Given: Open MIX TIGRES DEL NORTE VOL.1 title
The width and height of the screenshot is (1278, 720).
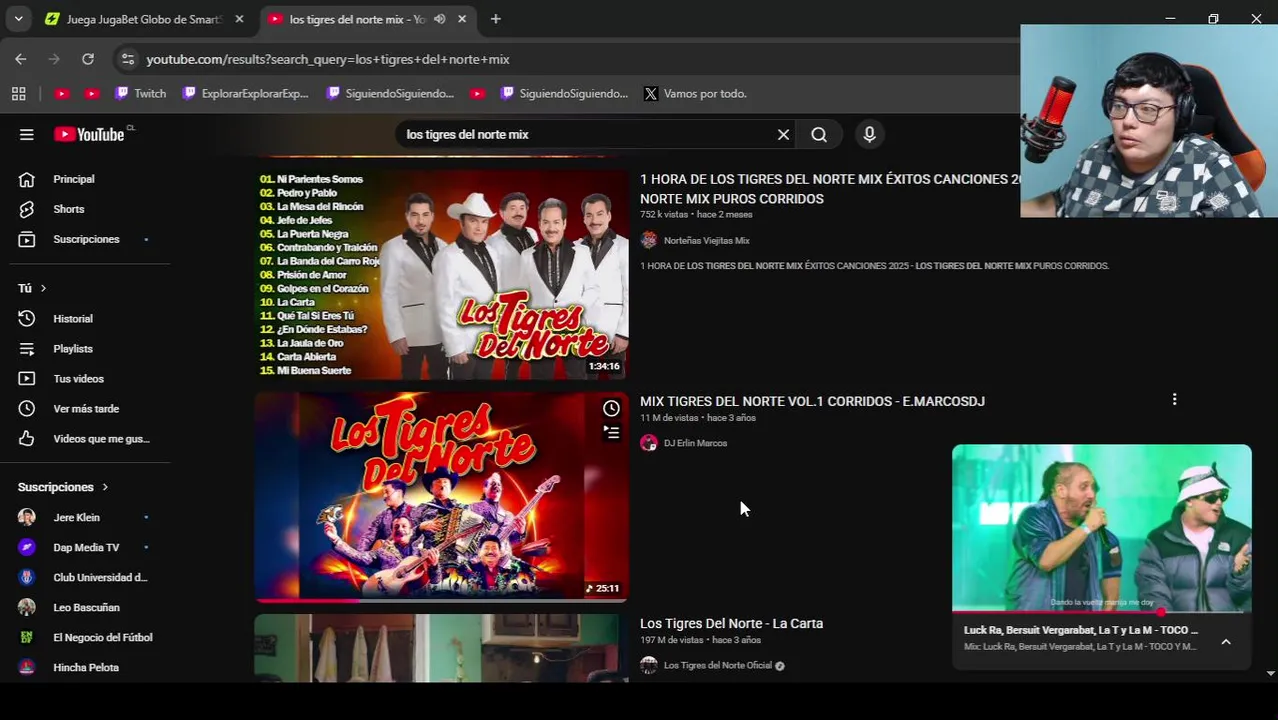Looking at the screenshot, I should 812,401.
